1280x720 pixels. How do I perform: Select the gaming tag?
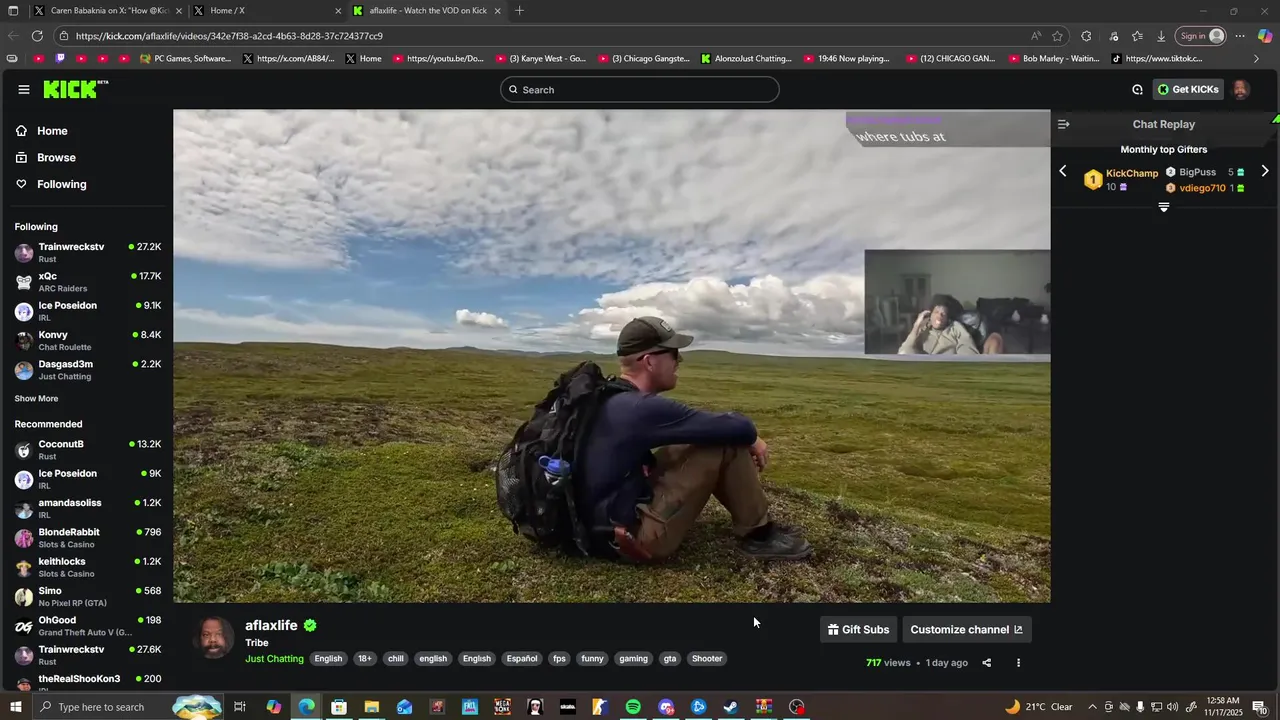coord(633,659)
